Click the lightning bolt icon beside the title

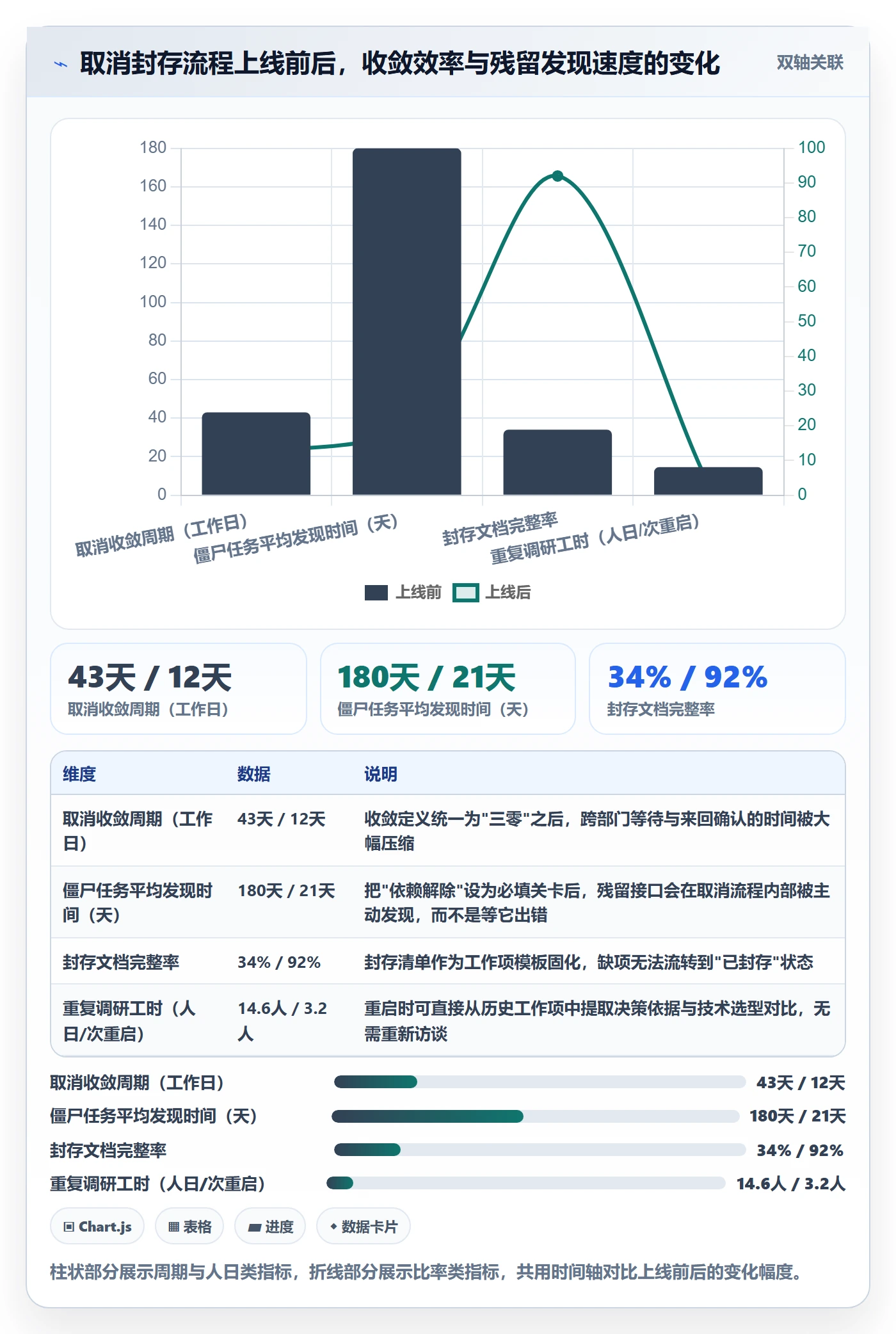61,64
